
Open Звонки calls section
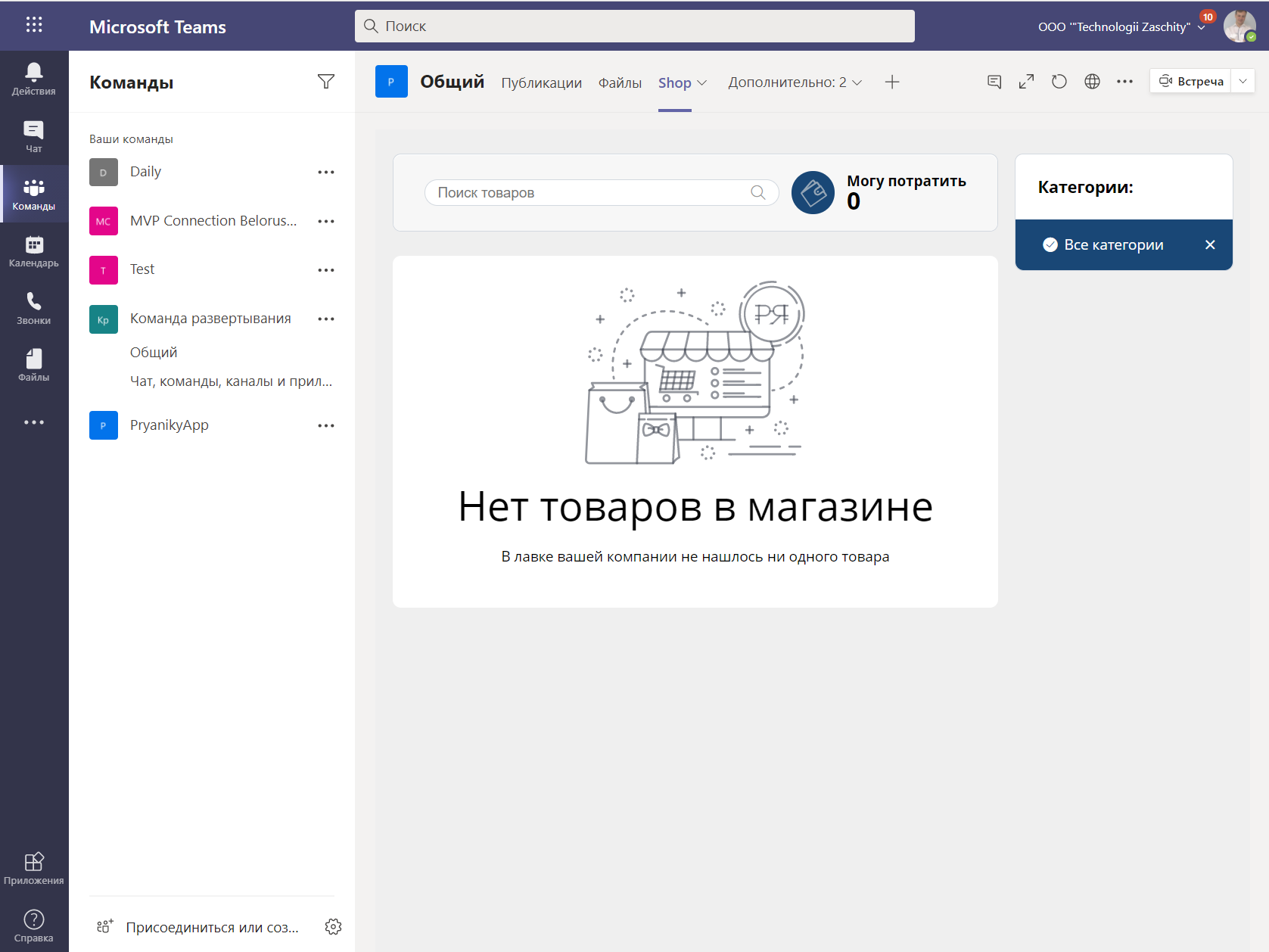tap(34, 309)
